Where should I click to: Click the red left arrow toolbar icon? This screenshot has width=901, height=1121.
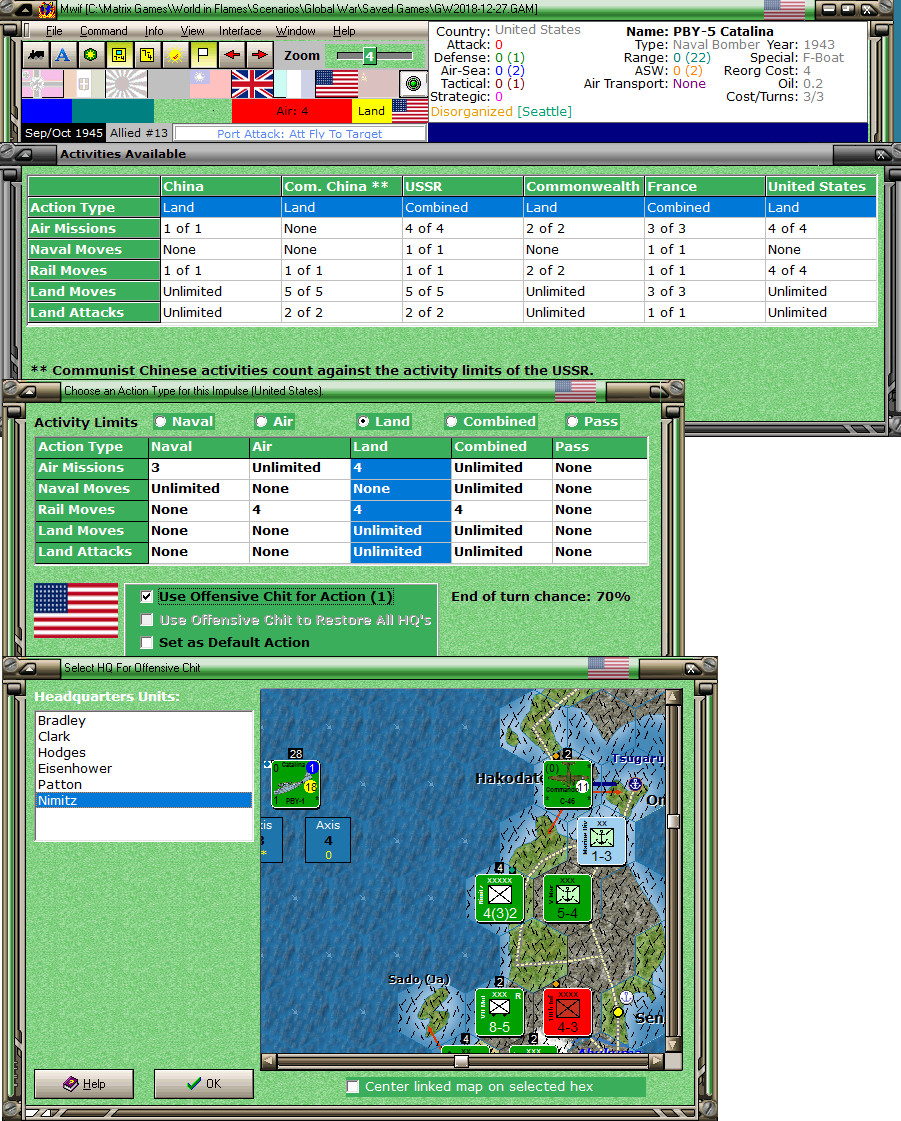click(x=232, y=55)
